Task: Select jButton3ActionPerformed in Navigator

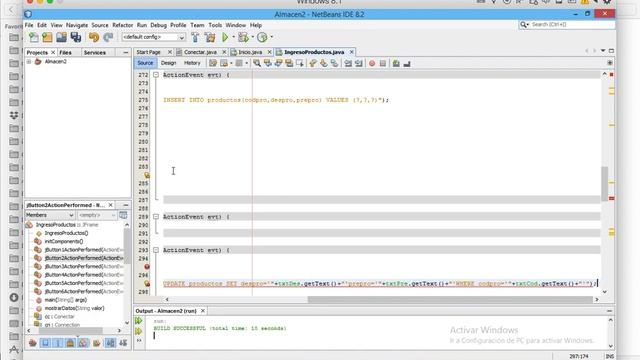Action: (x=83, y=267)
